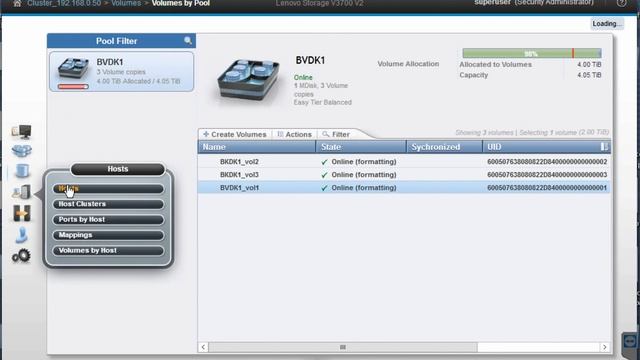This screenshot has height=360, width=640.
Task: Open the Actions menu
Action: click(x=294, y=134)
